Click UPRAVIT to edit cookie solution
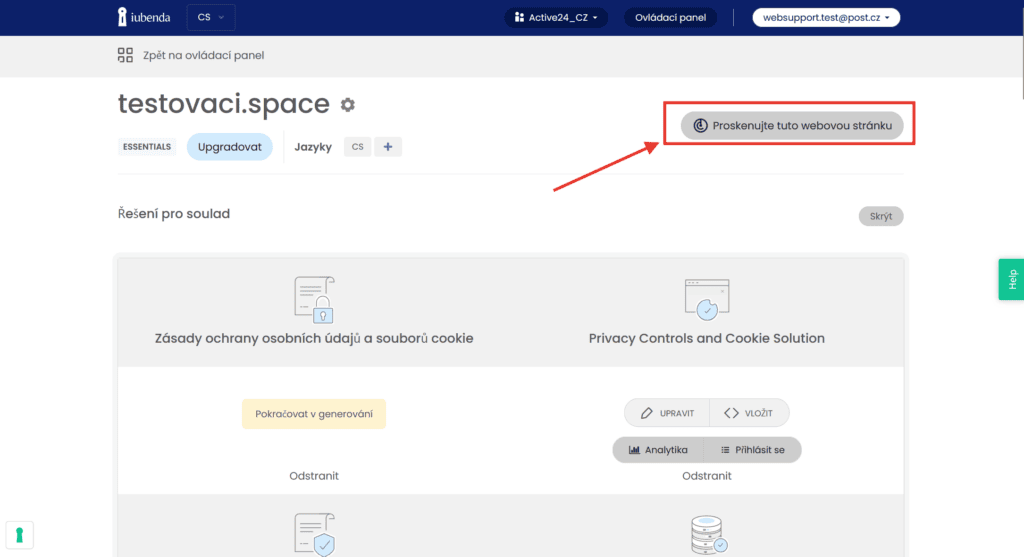The width and height of the screenshot is (1024, 557). pos(667,413)
